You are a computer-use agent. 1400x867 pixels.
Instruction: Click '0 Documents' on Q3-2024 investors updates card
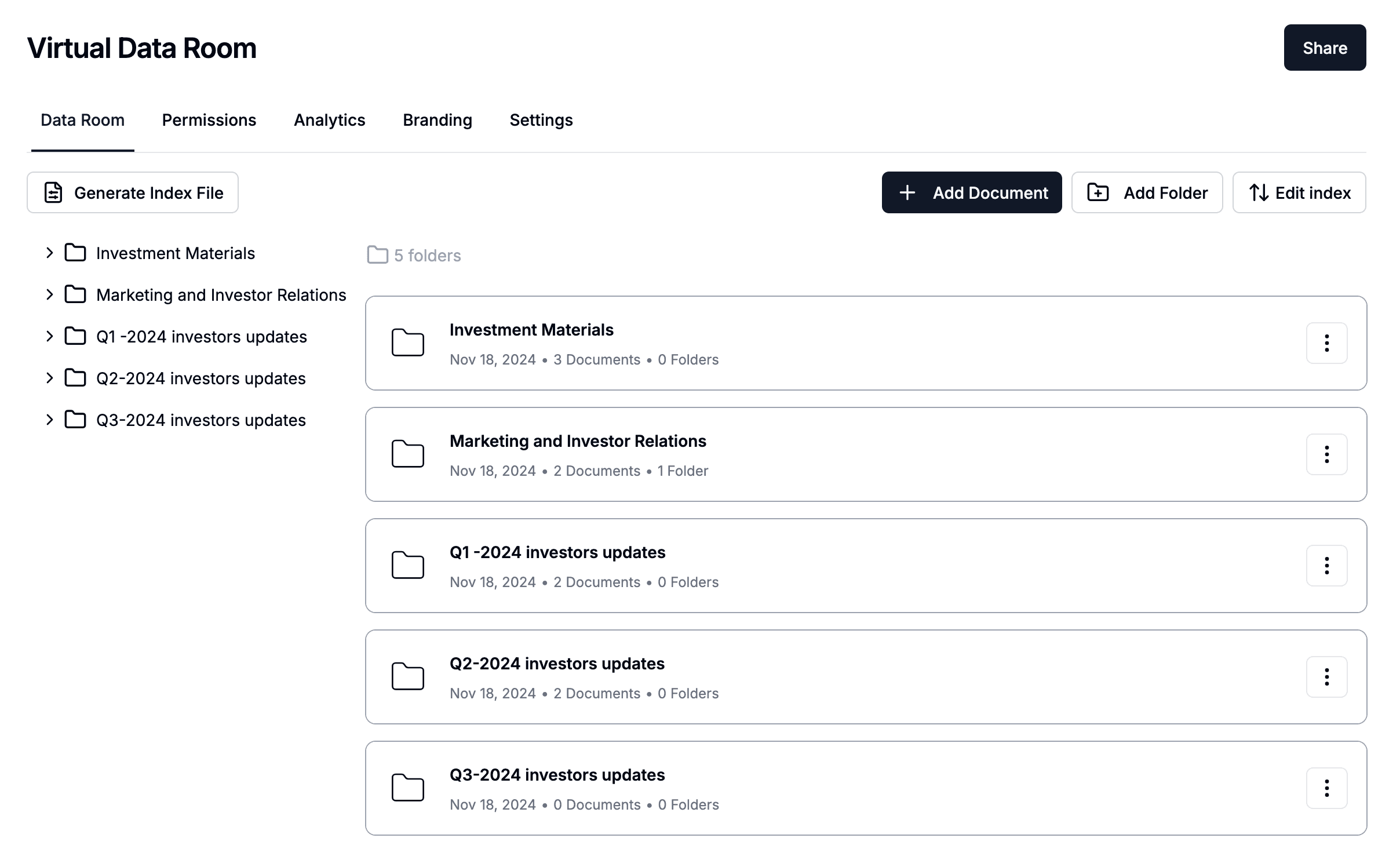coord(597,804)
